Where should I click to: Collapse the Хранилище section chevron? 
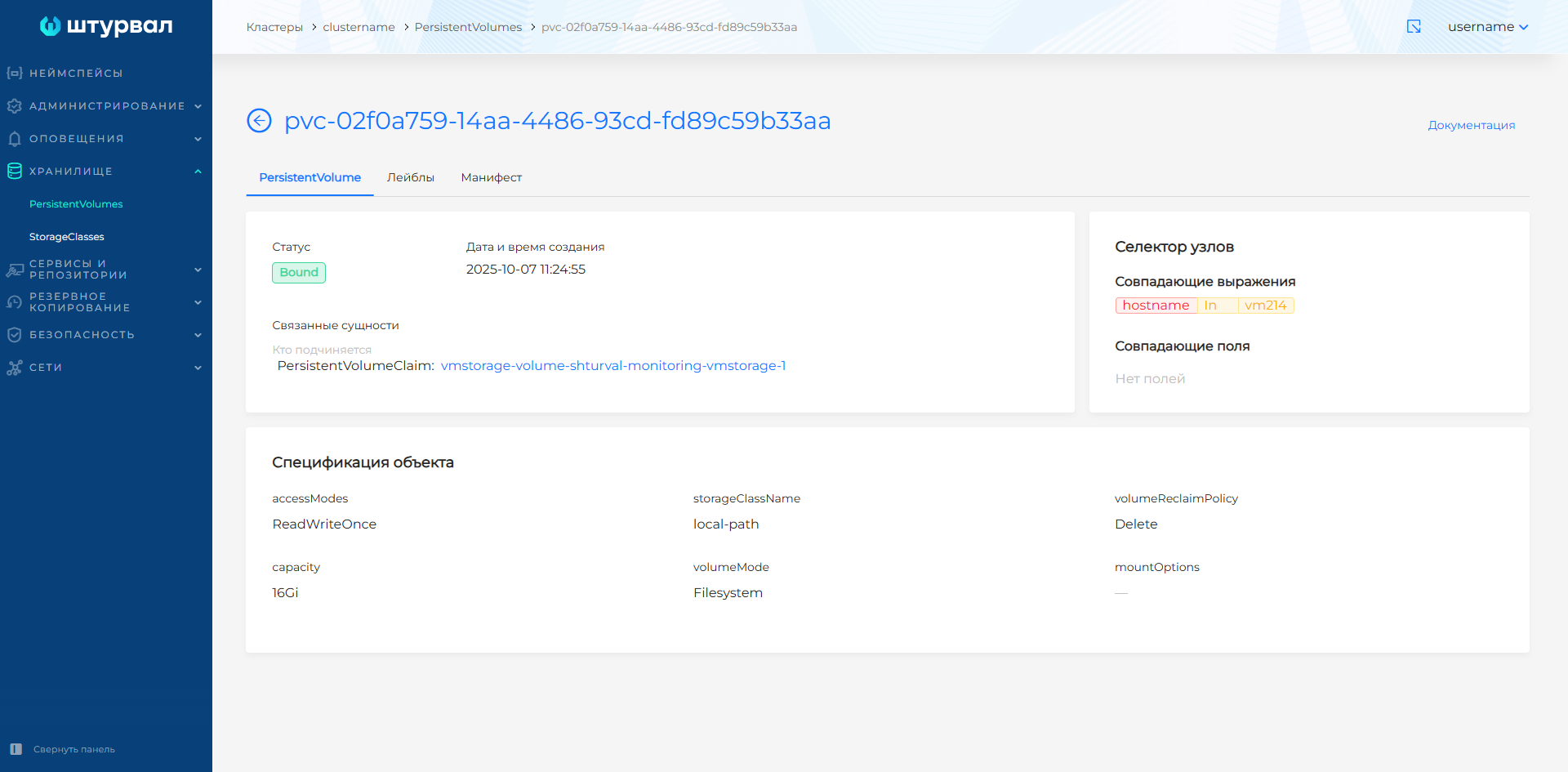tap(198, 172)
